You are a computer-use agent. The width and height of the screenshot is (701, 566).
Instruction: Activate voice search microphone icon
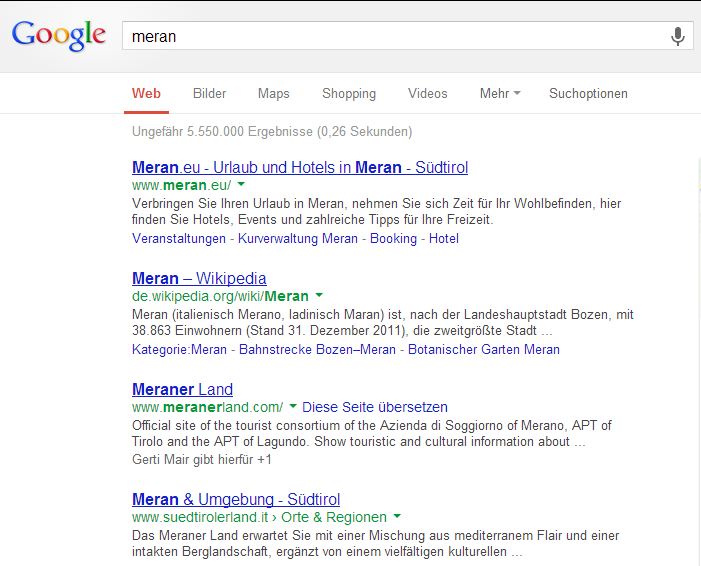point(678,36)
